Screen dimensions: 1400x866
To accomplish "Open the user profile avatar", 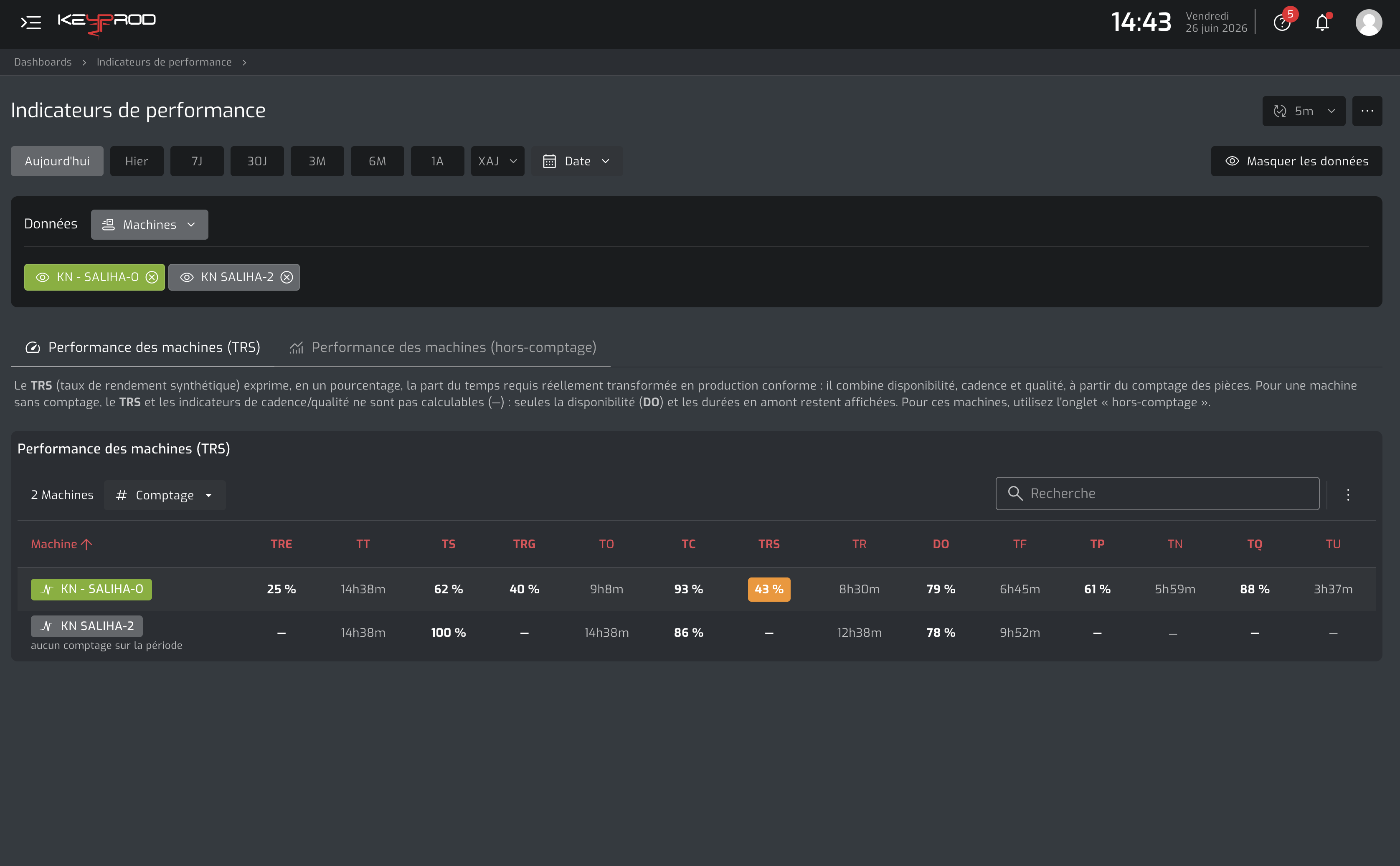I will click(1369, 22).
